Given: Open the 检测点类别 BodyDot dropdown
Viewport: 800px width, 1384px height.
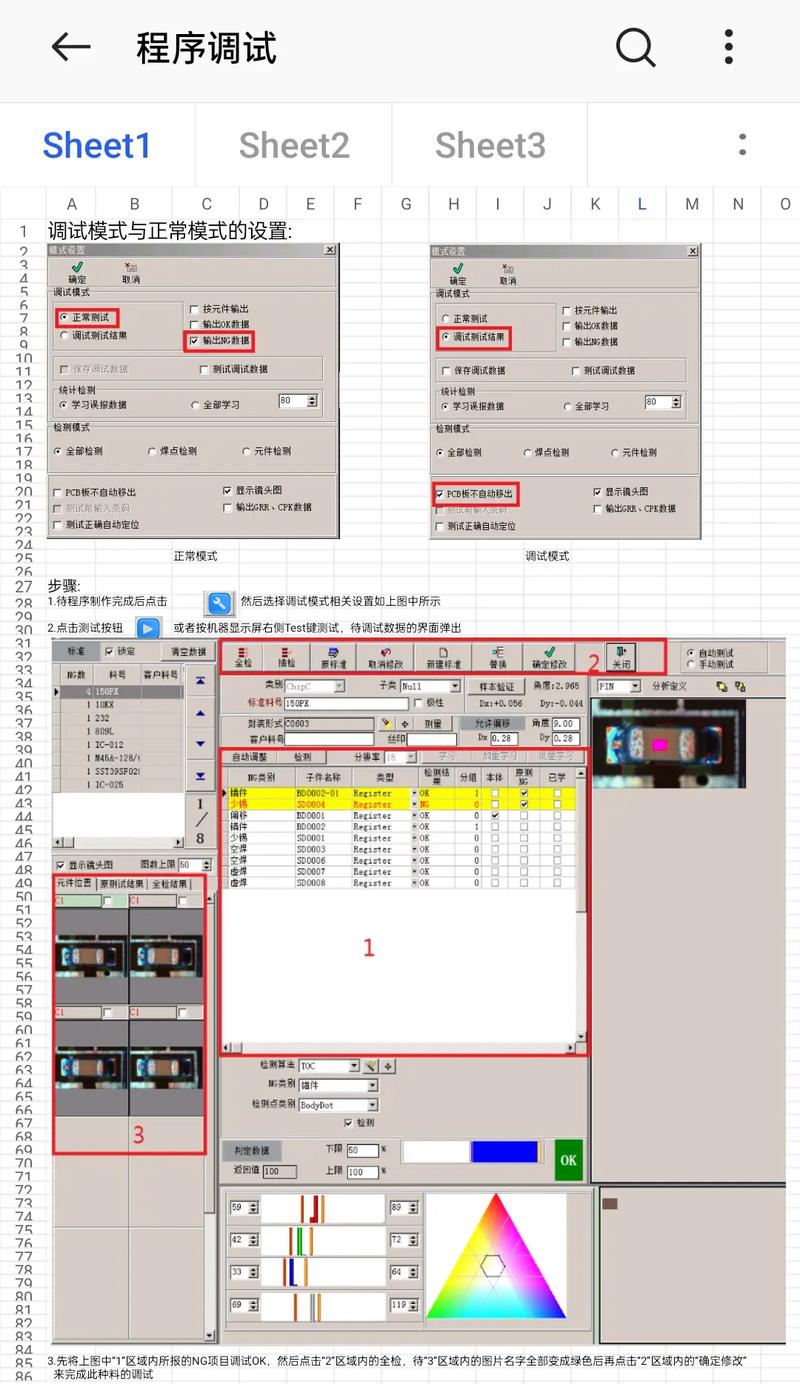Looking at the screenshot, I should pos(371,1104).
